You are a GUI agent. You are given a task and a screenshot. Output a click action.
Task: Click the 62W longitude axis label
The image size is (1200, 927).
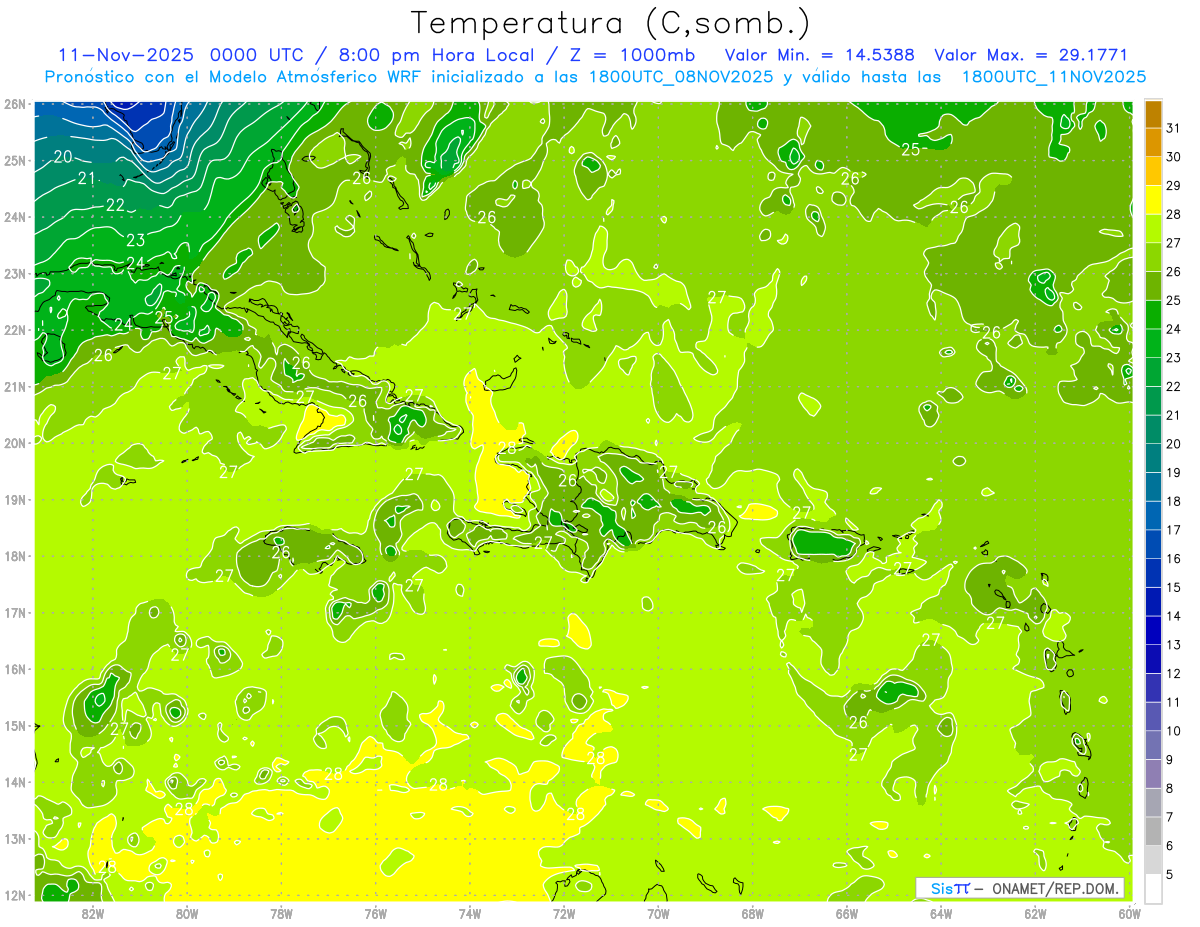[1035, 913]
